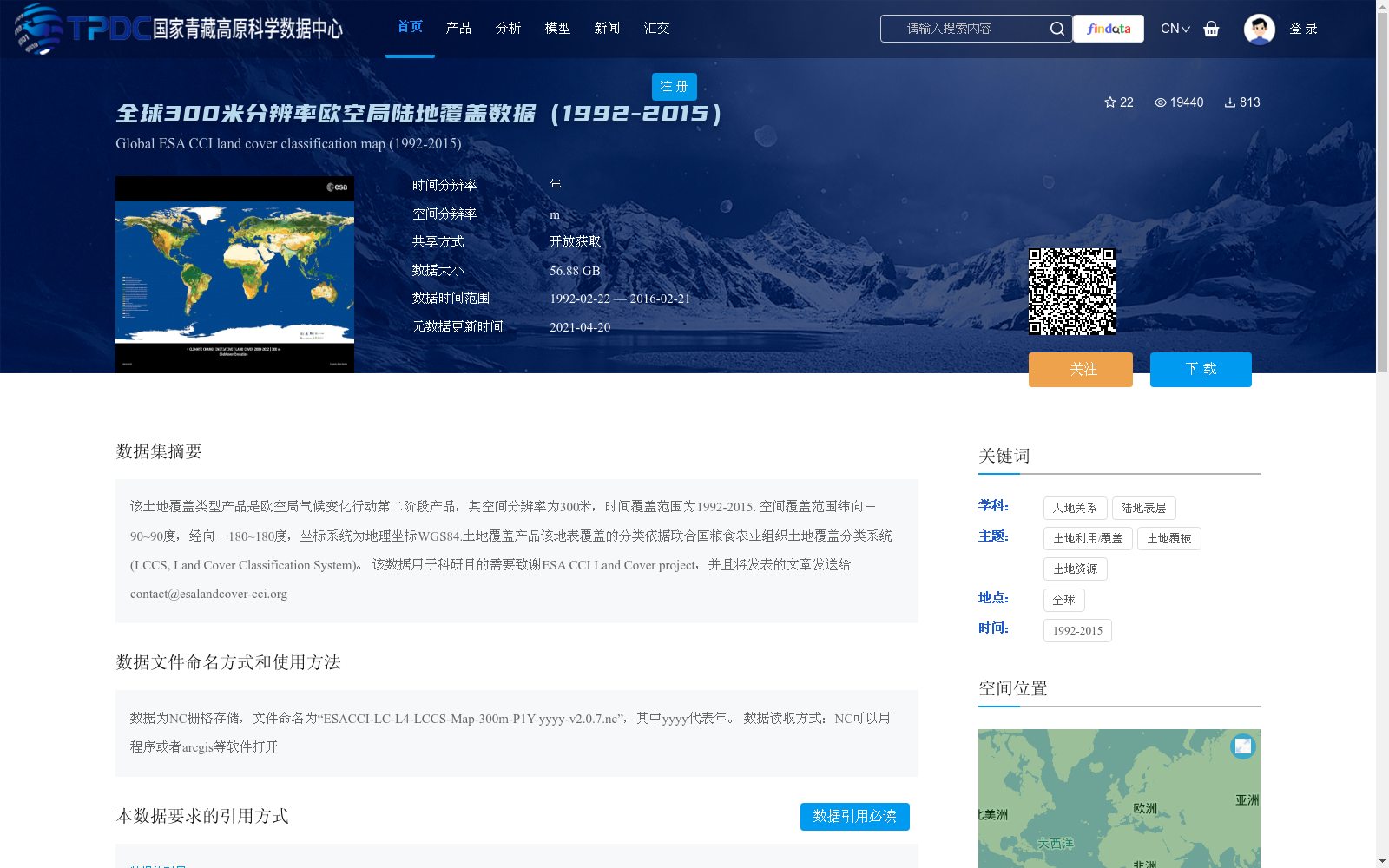Click the findata button
This screenshot has width=1389, height=868.
tap(1109, 29)
